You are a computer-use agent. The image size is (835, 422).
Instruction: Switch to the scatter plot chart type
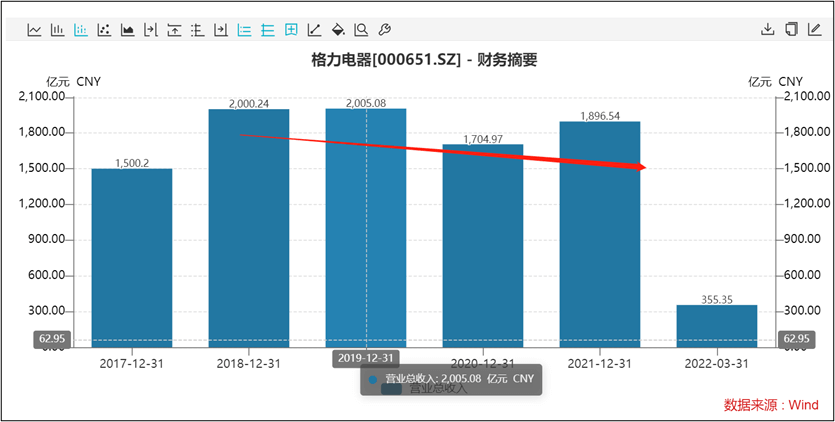[x=104, y=30]
